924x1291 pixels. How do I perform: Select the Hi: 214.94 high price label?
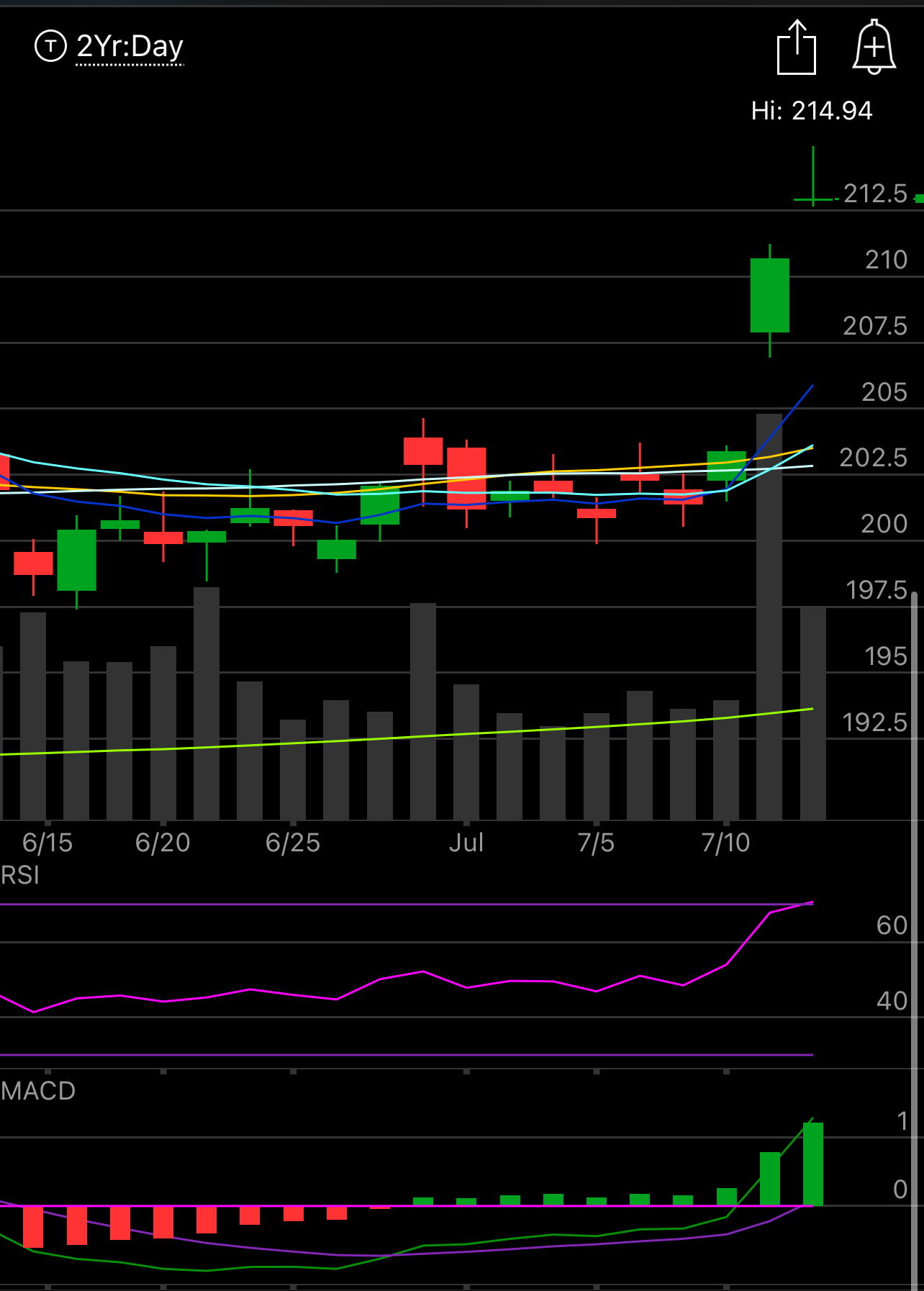point(812,111)
